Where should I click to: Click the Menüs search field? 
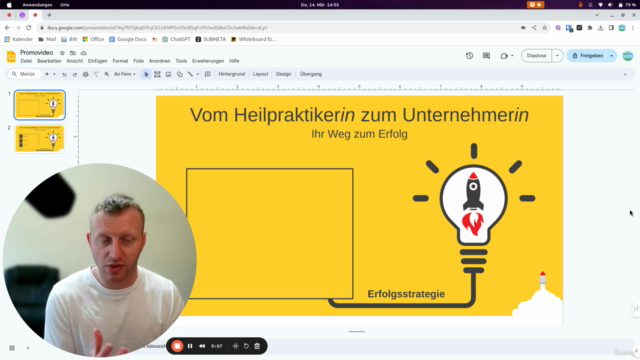[x=24, y=74]
